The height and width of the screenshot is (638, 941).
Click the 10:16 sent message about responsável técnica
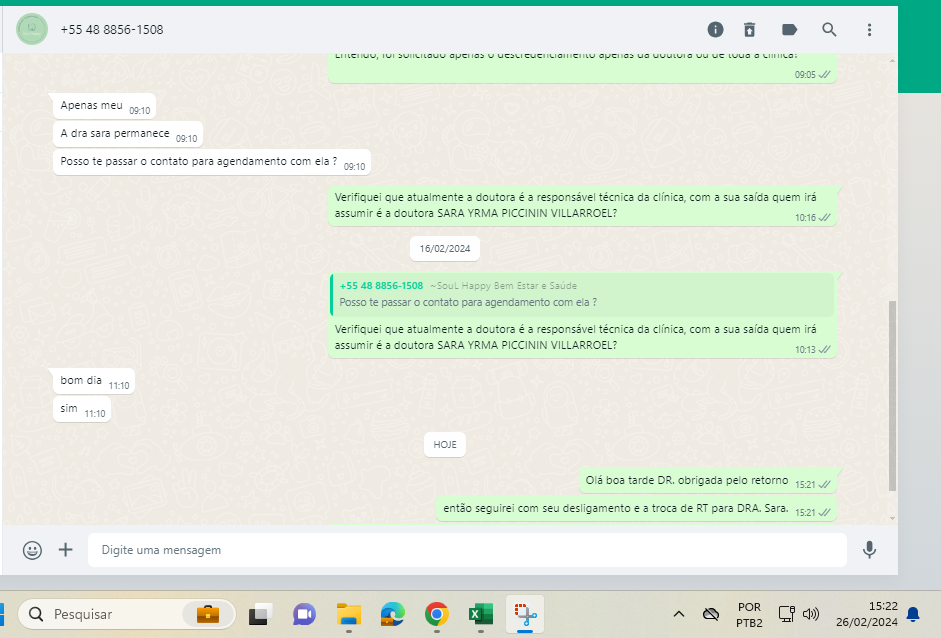point(582,206)
